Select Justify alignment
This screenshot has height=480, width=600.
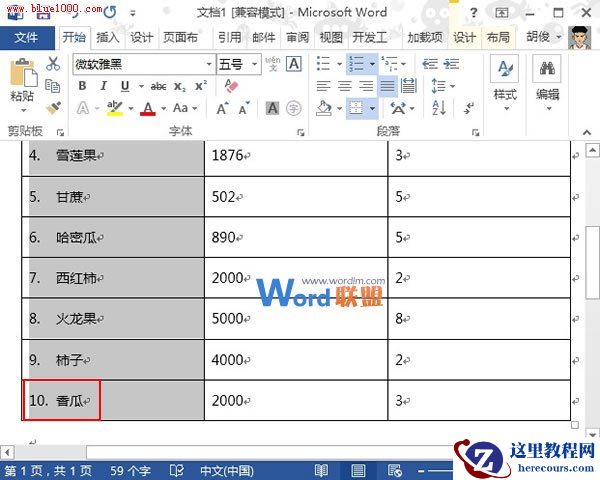[387, 86]
